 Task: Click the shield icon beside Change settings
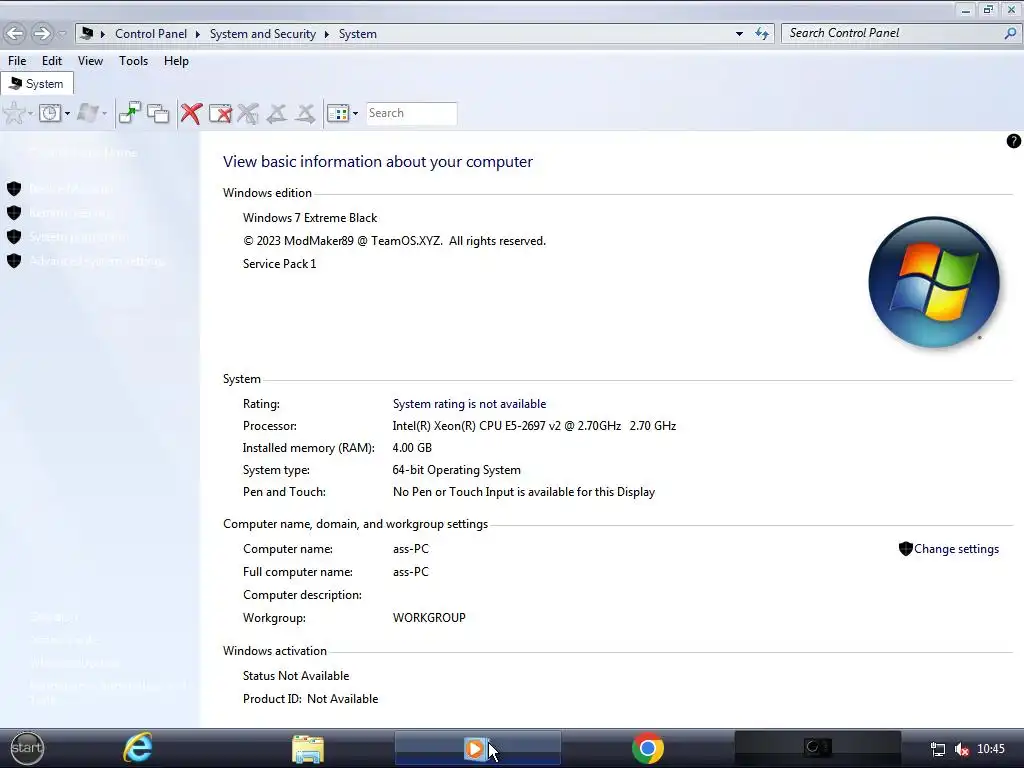pyautogui.click(x=905, y=549)
